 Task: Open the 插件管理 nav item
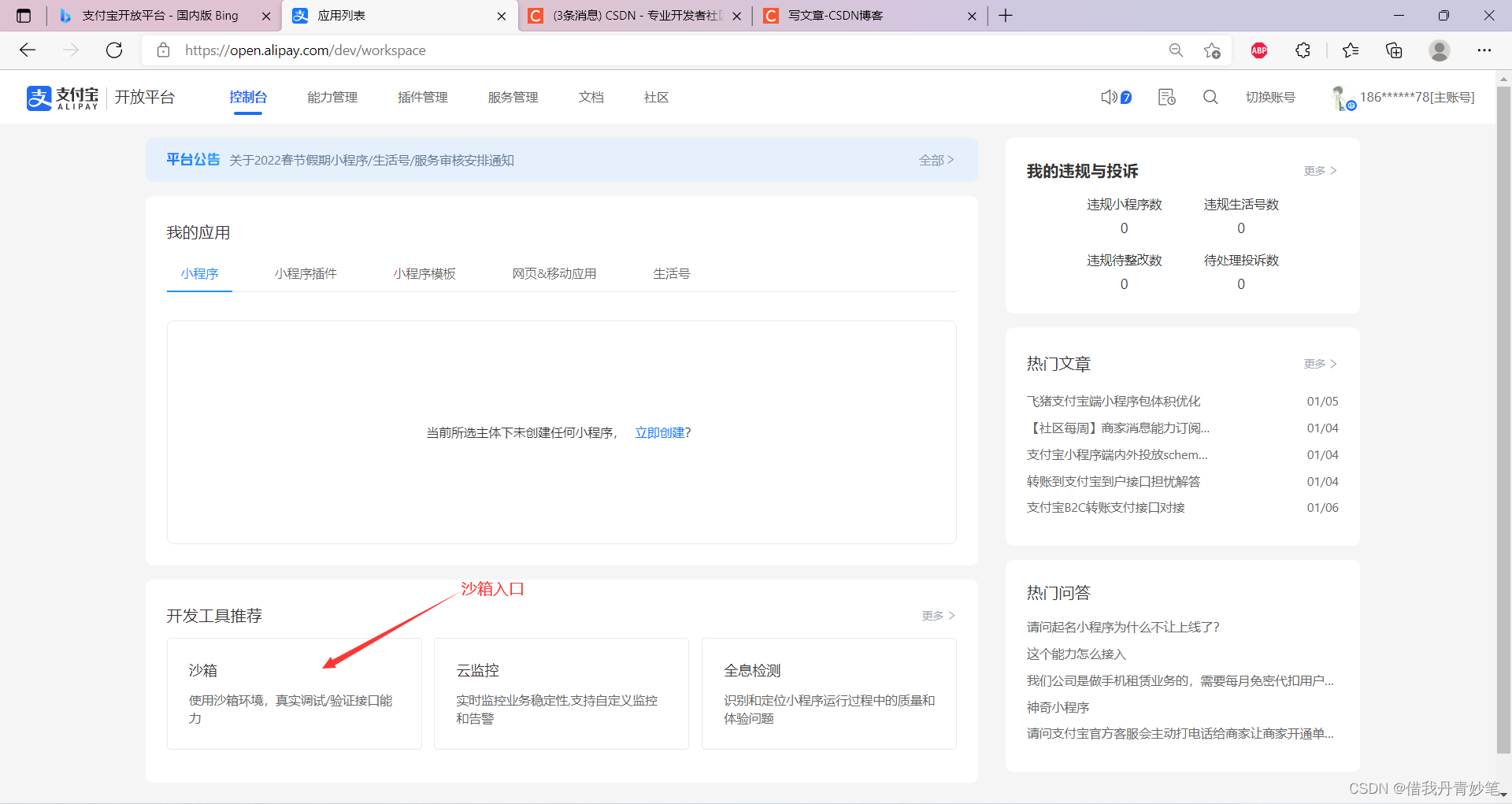point(423,97)
